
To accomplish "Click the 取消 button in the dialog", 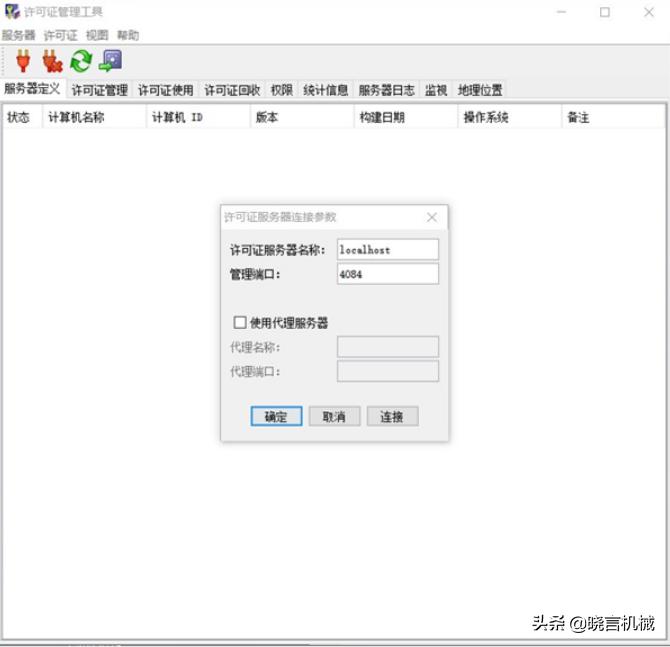I will 334,416.
